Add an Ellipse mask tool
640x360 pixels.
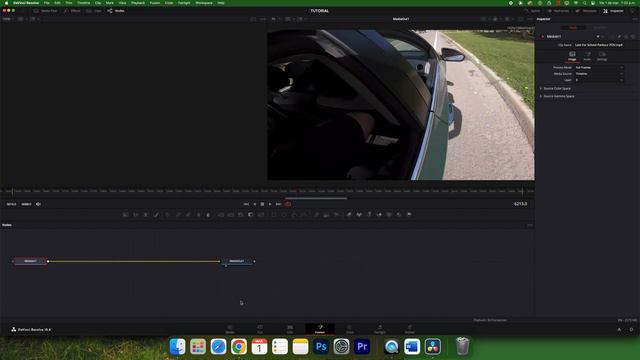click(x=284, y=214)
